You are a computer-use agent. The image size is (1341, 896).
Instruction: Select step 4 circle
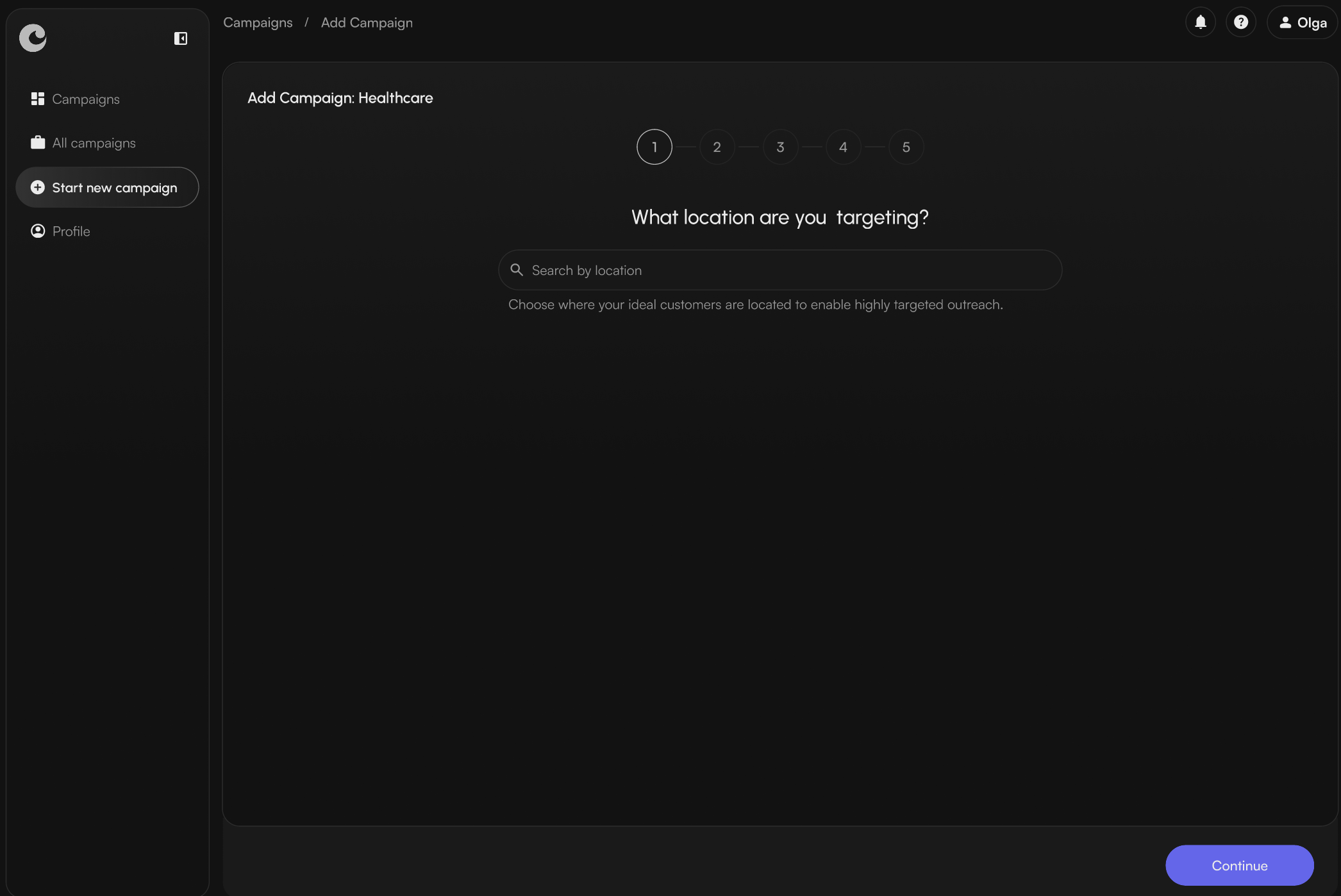(x=843, y=147)
